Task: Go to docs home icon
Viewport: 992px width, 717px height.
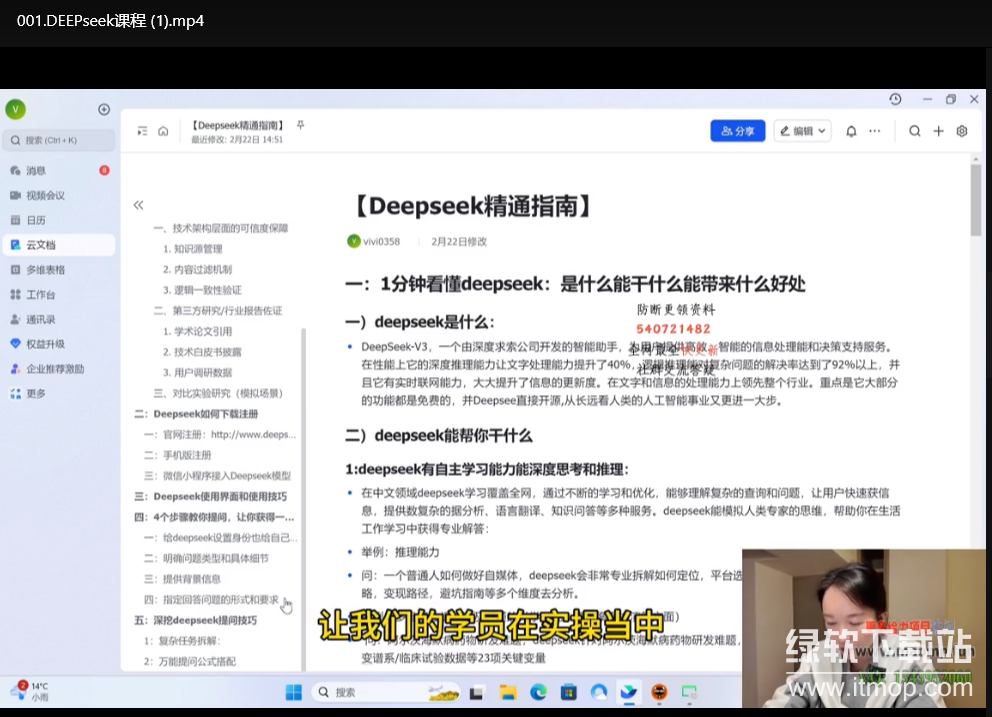Action: (163, 131)
